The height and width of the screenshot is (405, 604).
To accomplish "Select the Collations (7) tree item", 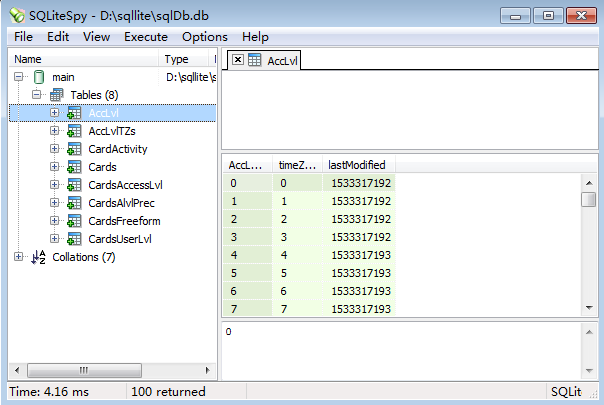I will click(84, 257).
